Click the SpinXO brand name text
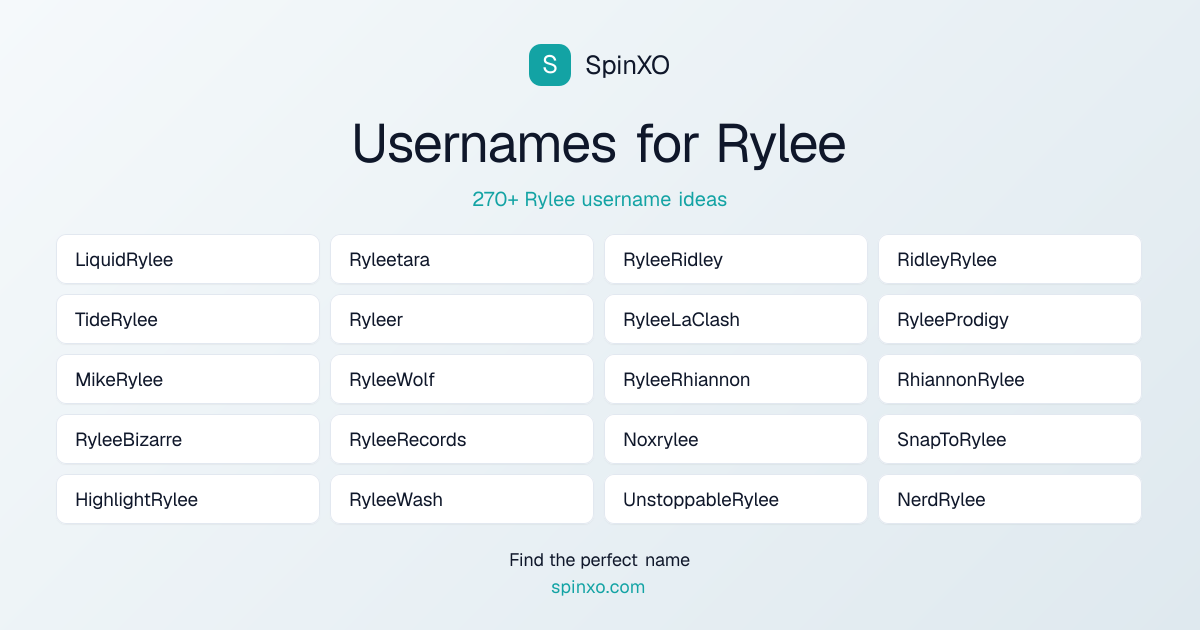This screenshot has width=1200, height=630. [627, 65]
